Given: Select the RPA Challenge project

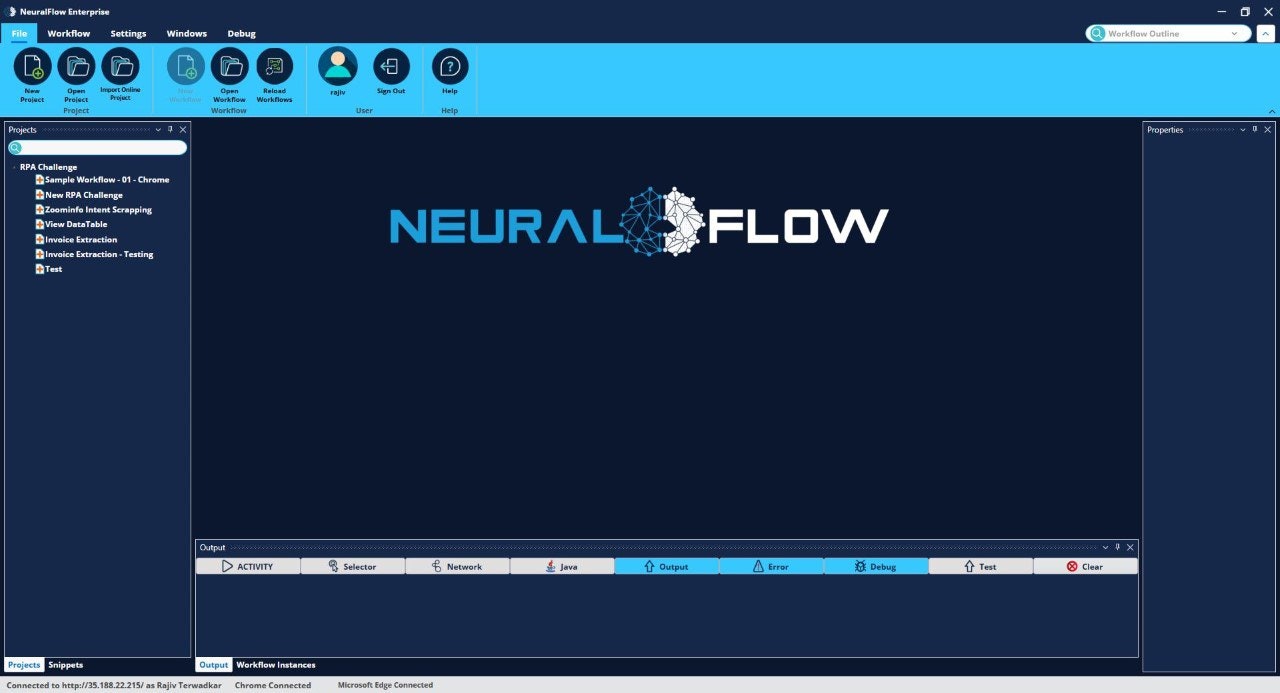Looking at the screenshot, I should click(48, 167).
